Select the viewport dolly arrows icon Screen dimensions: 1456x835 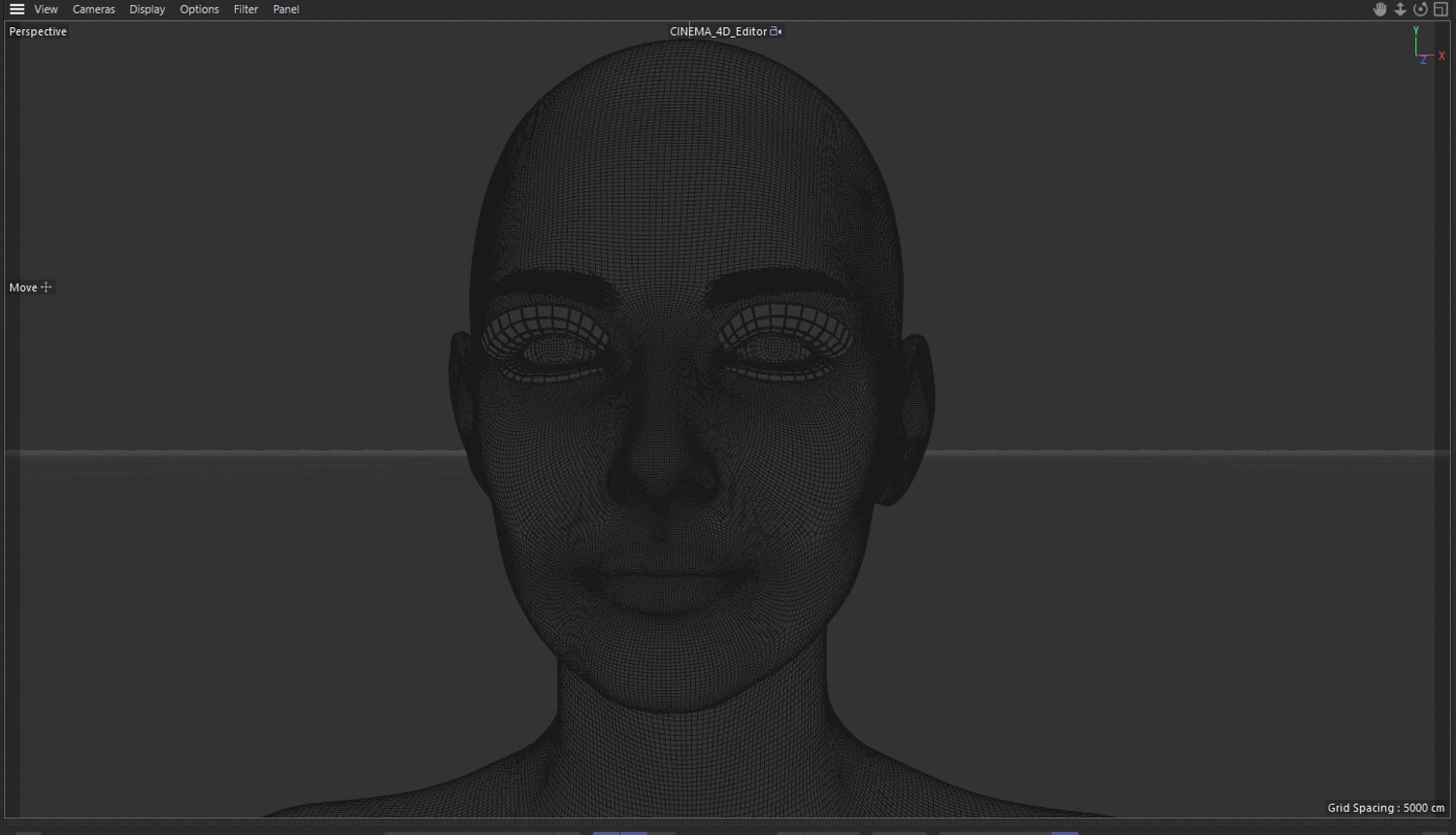click(1400, 9)
